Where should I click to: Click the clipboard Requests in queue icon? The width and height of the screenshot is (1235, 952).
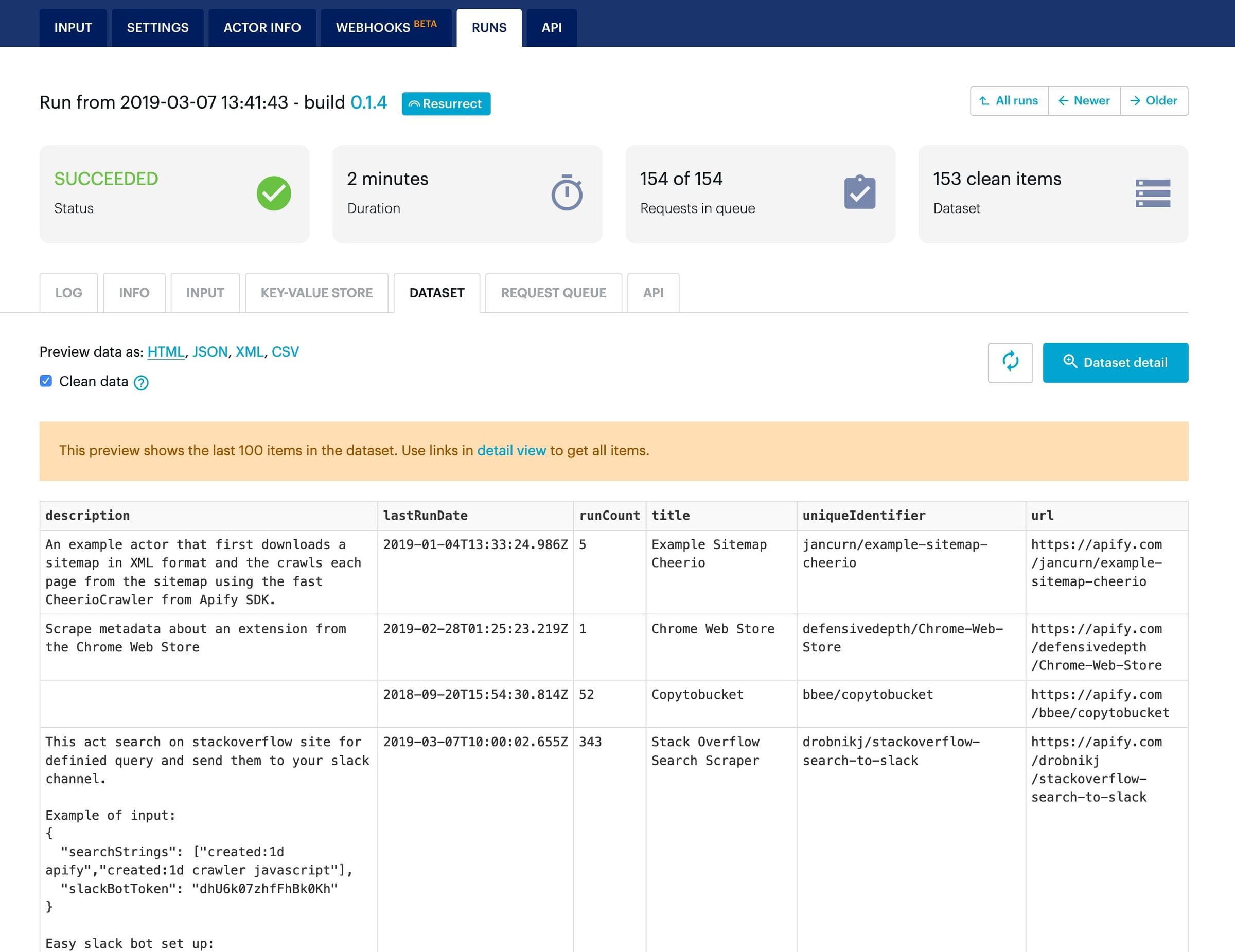click(860, 193)
